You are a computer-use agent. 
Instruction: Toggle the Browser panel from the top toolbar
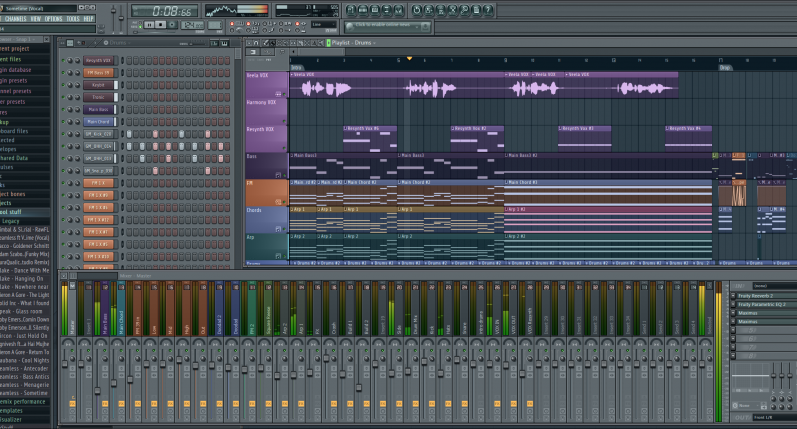[386, 10]
